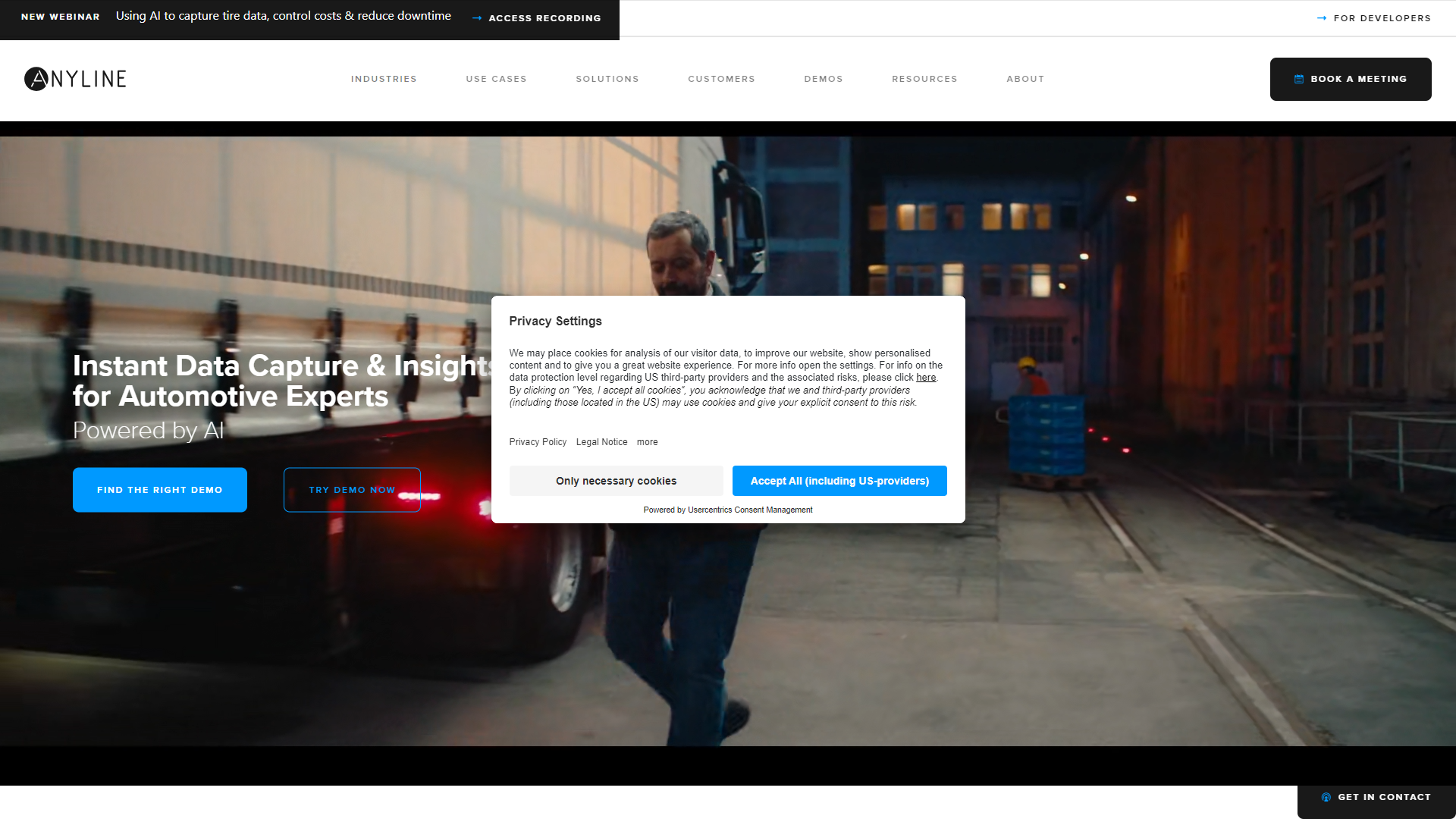Expand the Resources navigation item
This screenshot has width=1456, height=819.
click(x=925, y=78)
